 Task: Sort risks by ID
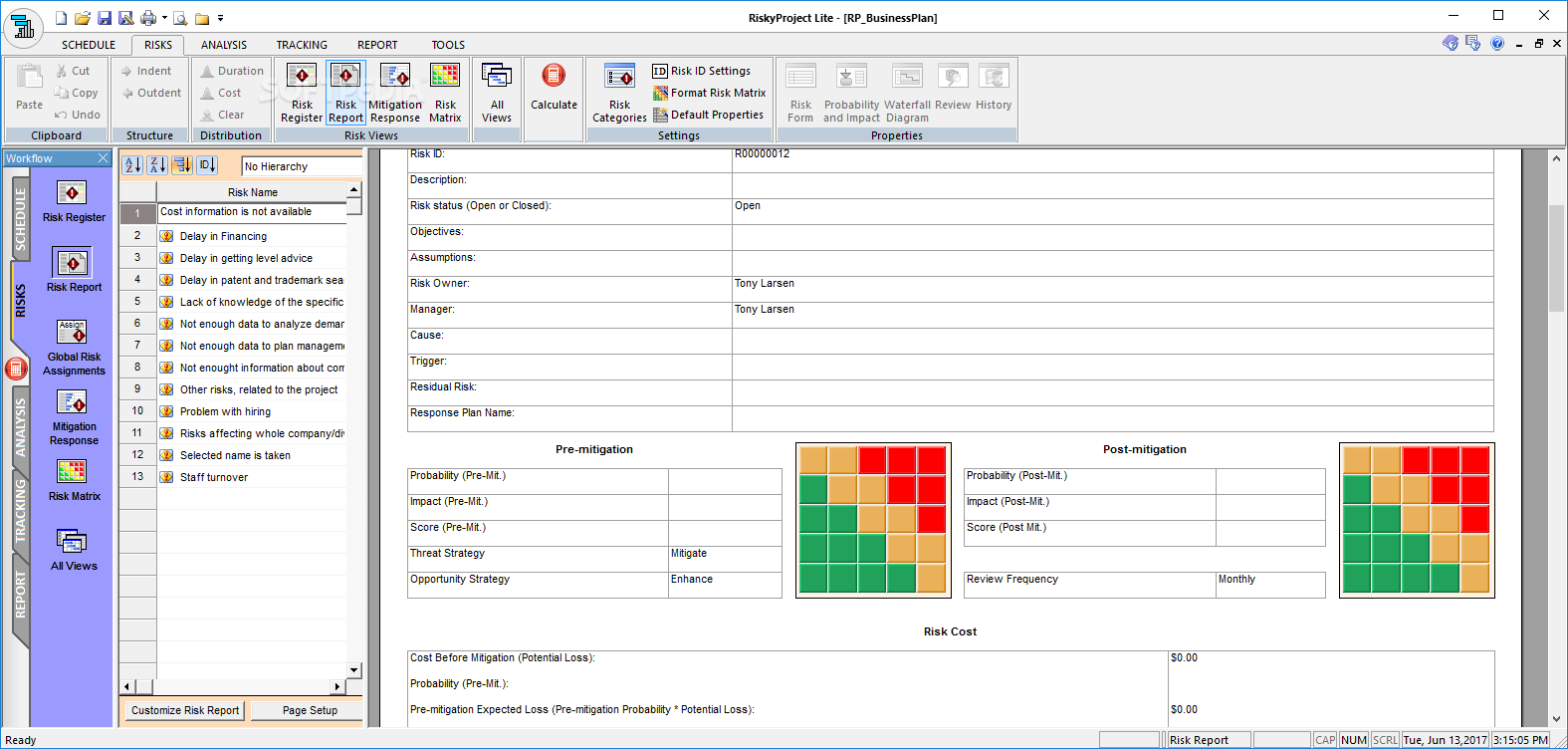(207, 165)
